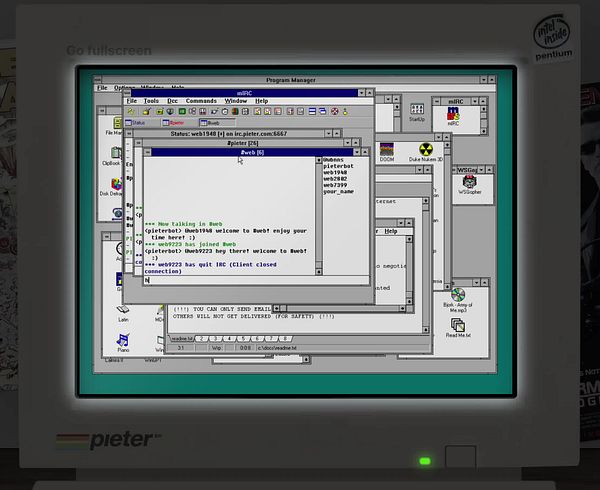Select the Duke Nukem 3D icon
This screenshot has width=600, height=490.
click(426, 152)
